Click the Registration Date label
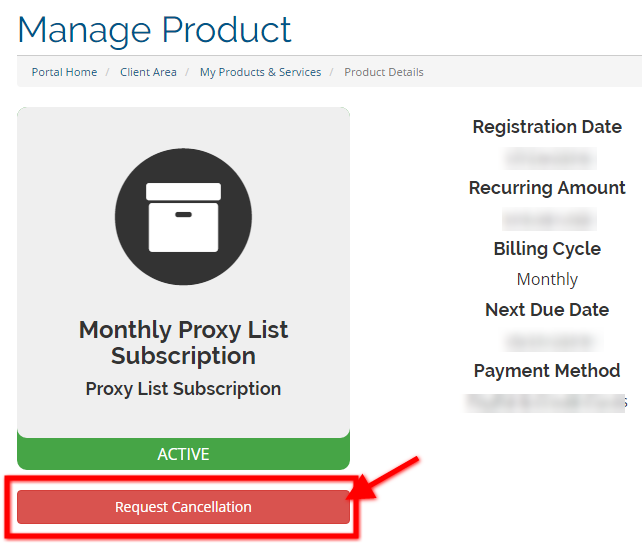 tap(547, 127)
